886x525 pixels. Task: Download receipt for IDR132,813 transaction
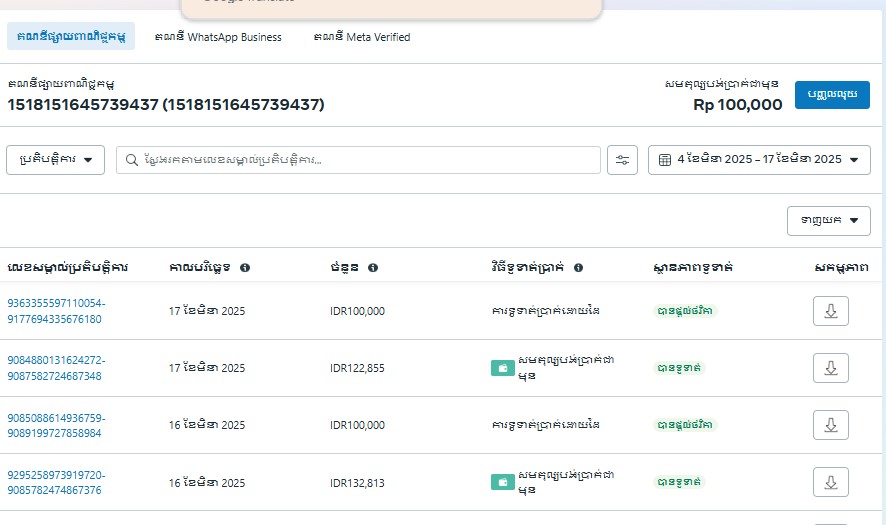[830, 482]
